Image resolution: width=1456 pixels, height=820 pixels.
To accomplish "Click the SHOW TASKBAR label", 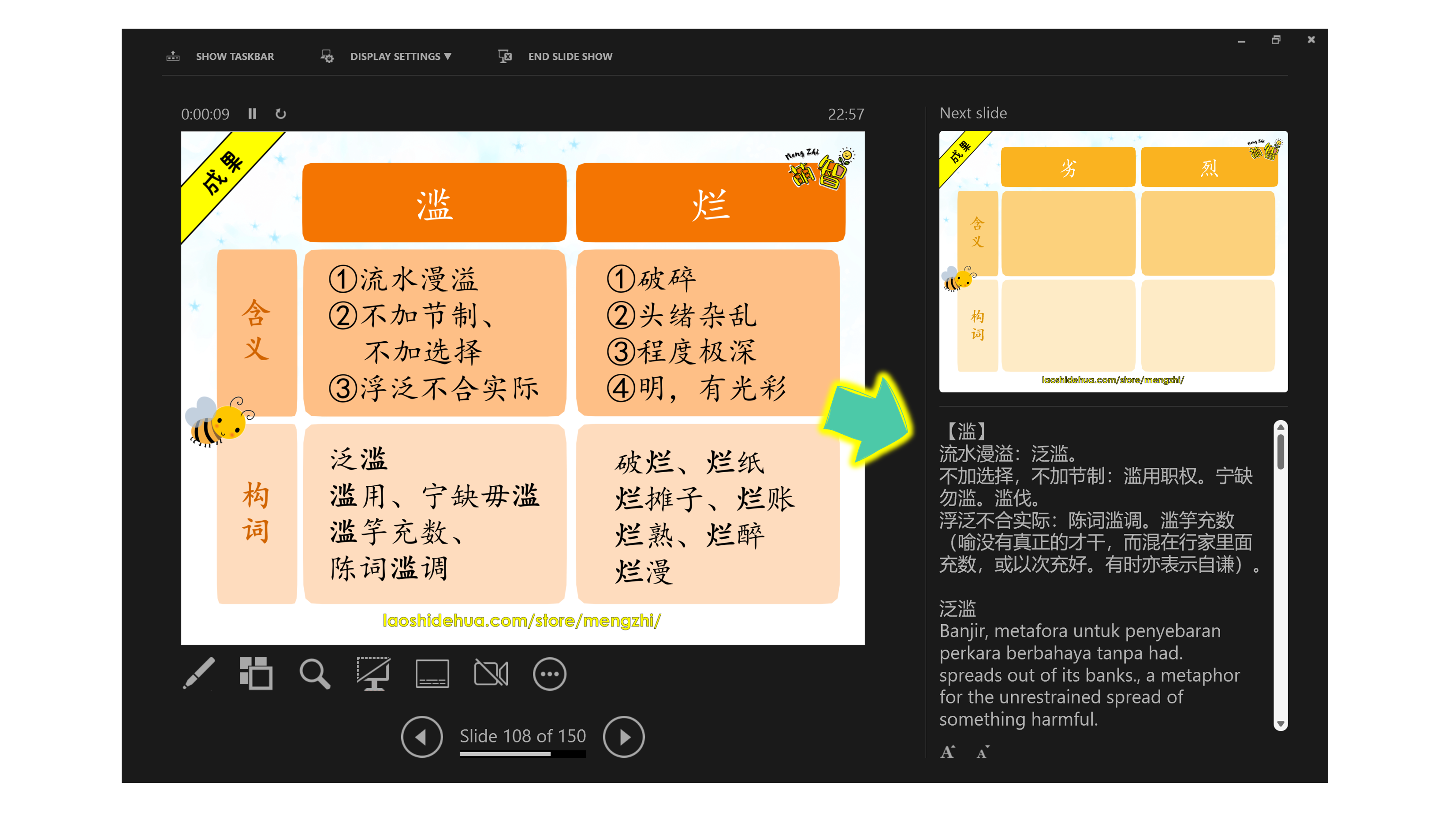I will [235, 56].
